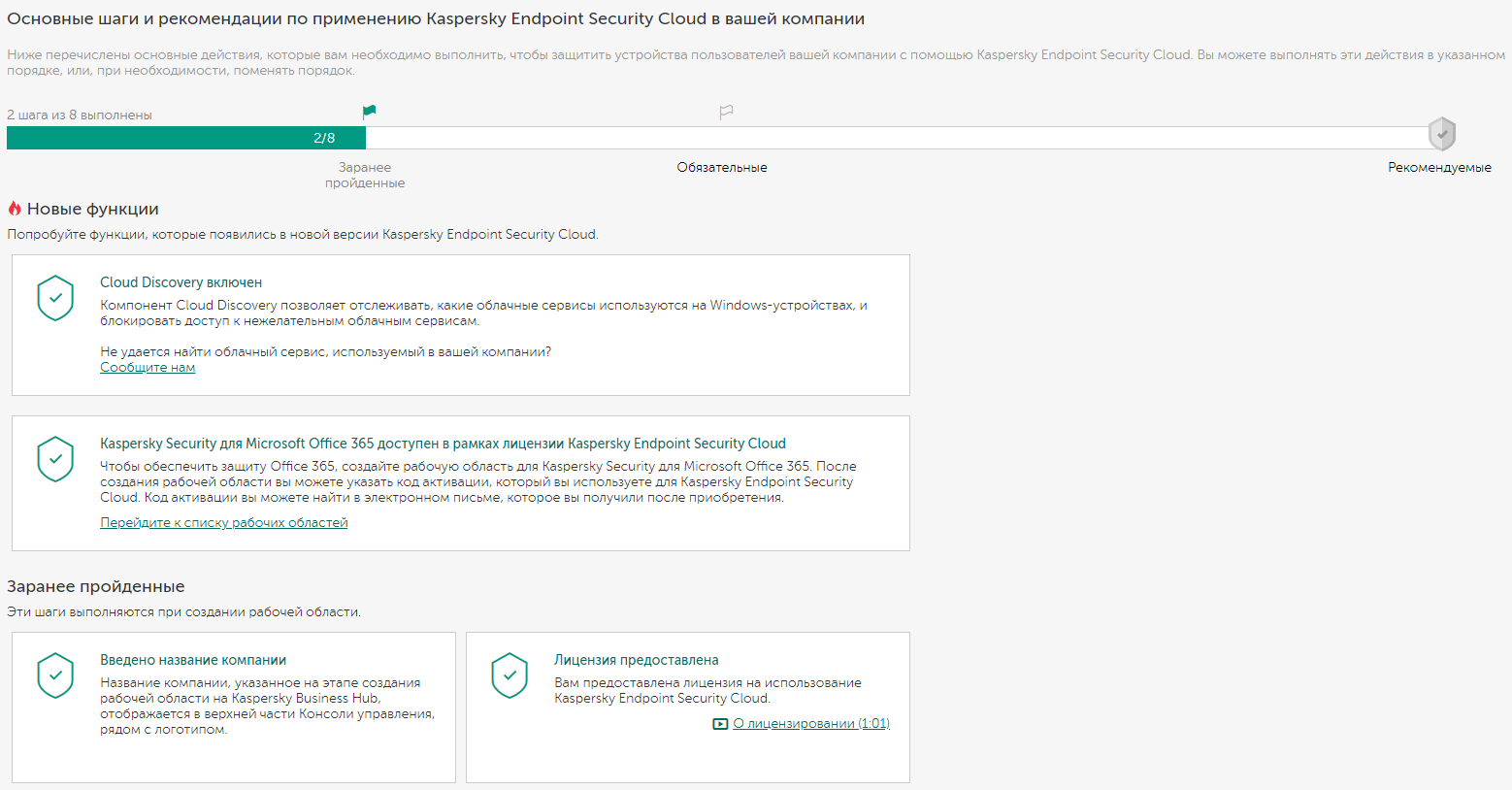The width and height of the screenshot is (1512, 790).
Task: Click the flame icon next to Новые функции
Action: tap(15, 209)
